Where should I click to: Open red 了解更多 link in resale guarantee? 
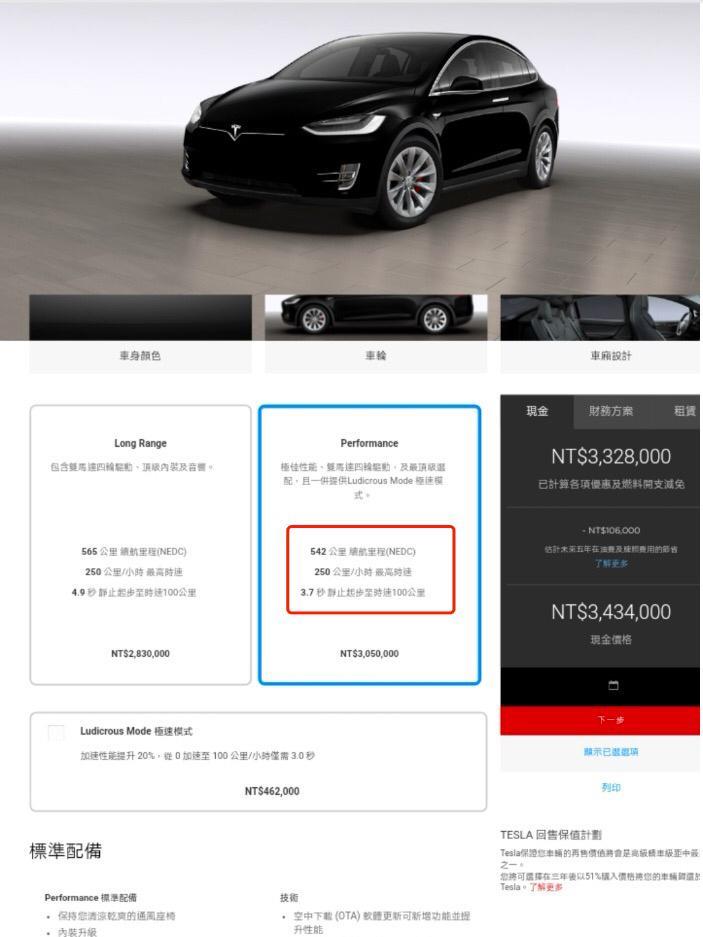tap(546, 887)
